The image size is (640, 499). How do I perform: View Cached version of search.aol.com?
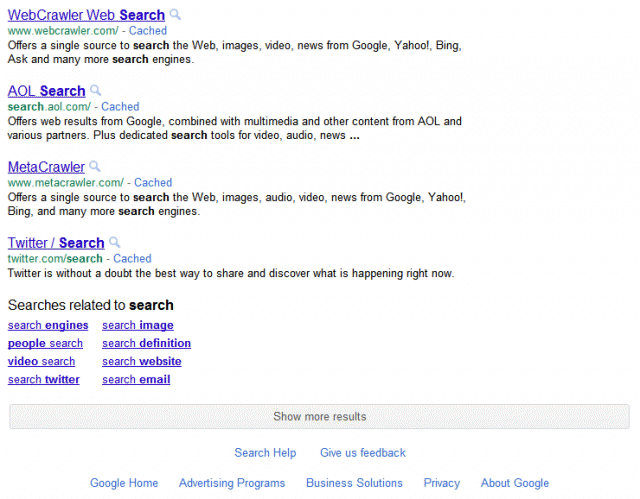pos(120,107)
